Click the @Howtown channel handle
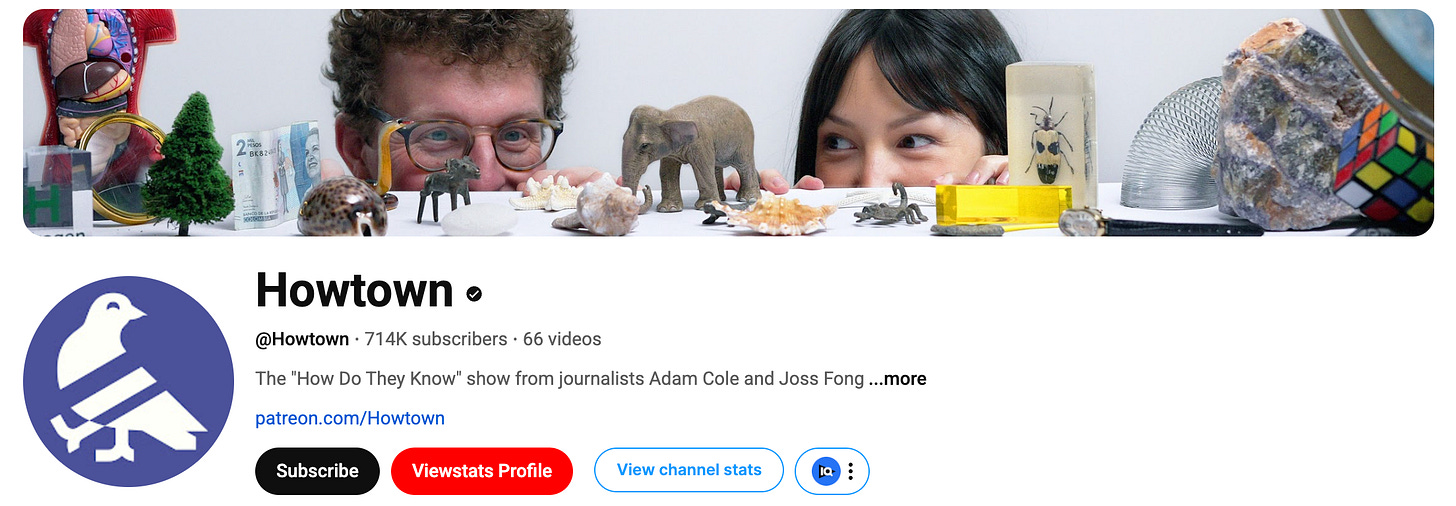1456x506 pixels. point(302,339)
